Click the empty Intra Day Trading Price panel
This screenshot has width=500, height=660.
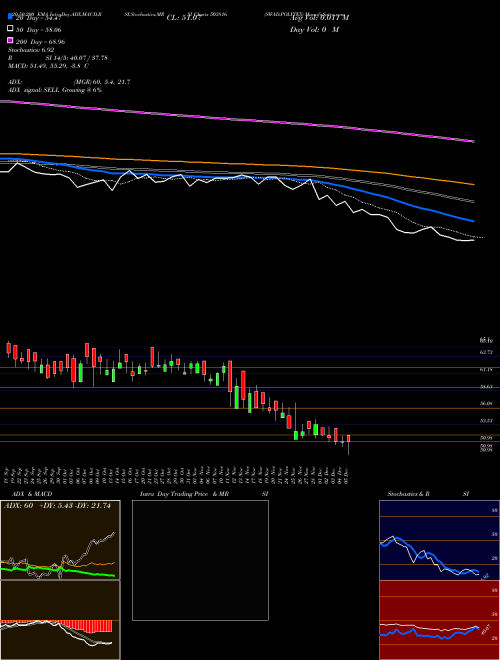200,560
